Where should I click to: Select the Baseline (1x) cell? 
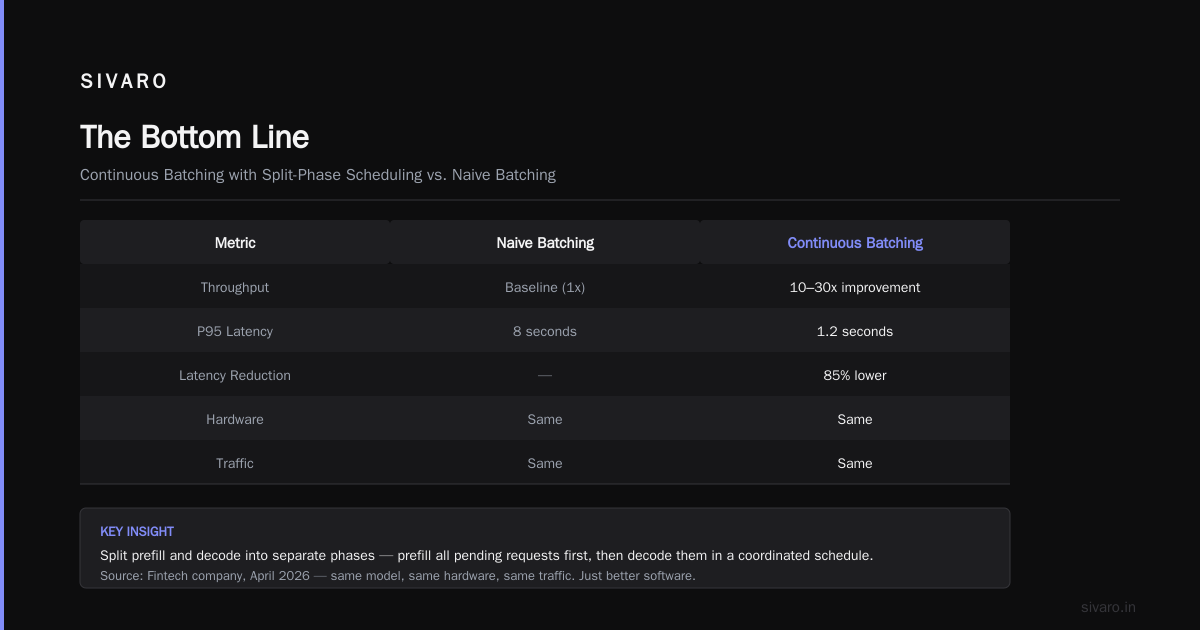[x=545, y=287]
